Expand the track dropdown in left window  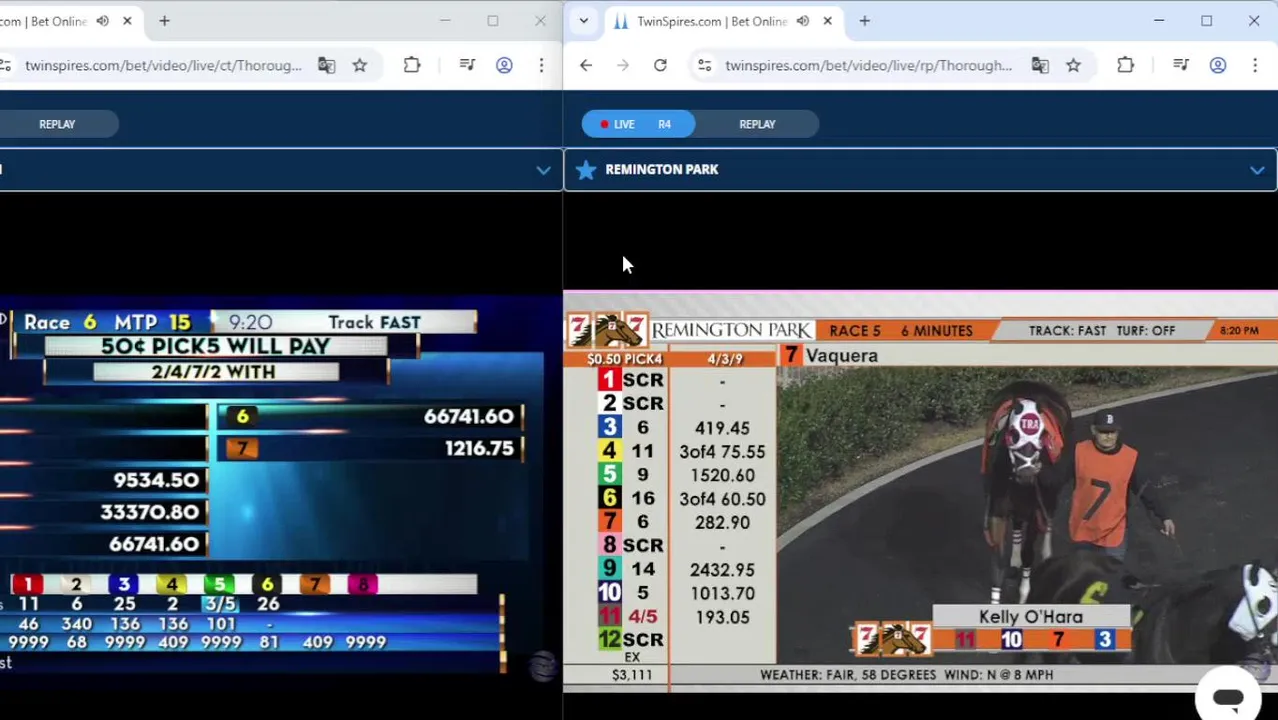click(x=543, y=170)
